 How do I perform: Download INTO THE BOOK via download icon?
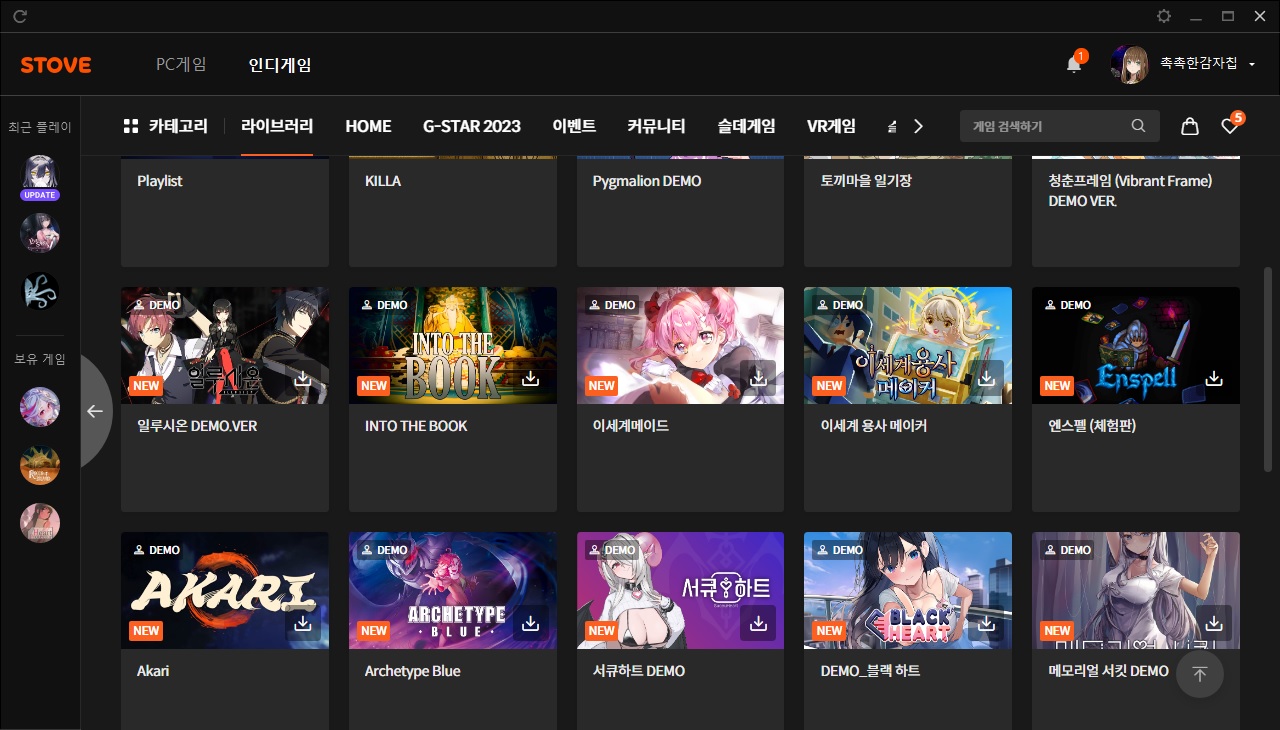point(530,378)
